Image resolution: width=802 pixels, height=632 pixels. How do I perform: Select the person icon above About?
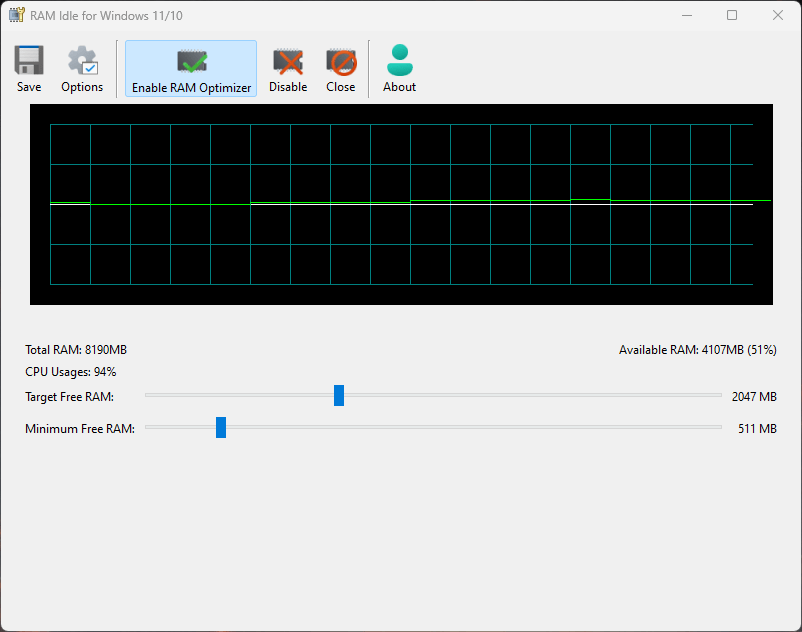(x=399, y=58)
